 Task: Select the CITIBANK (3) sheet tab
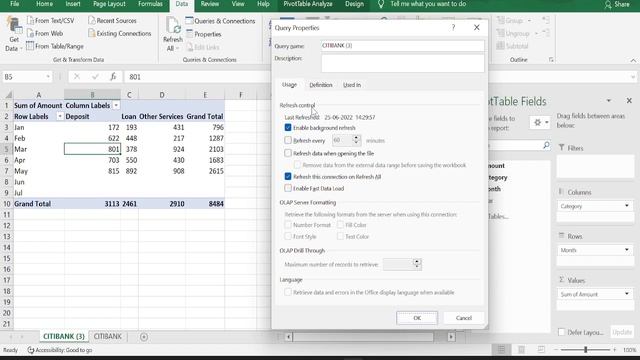point(64,336)
